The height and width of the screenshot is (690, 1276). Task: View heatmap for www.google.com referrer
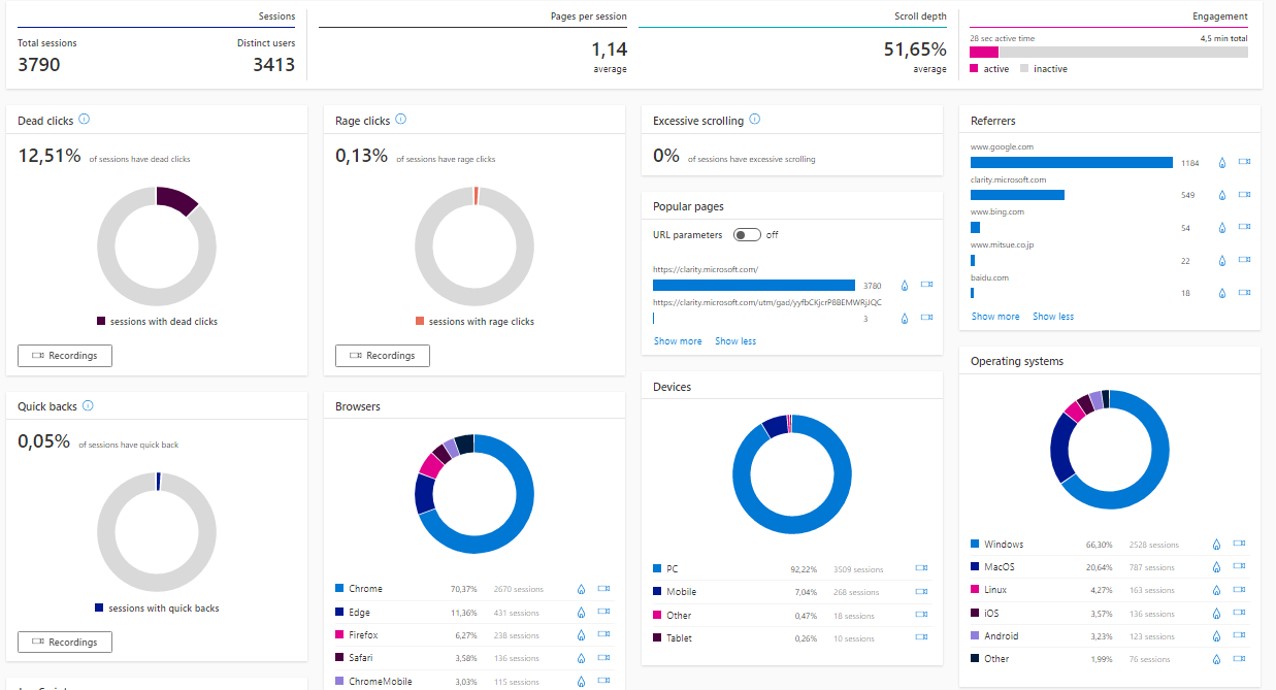tap(1222, 162)
